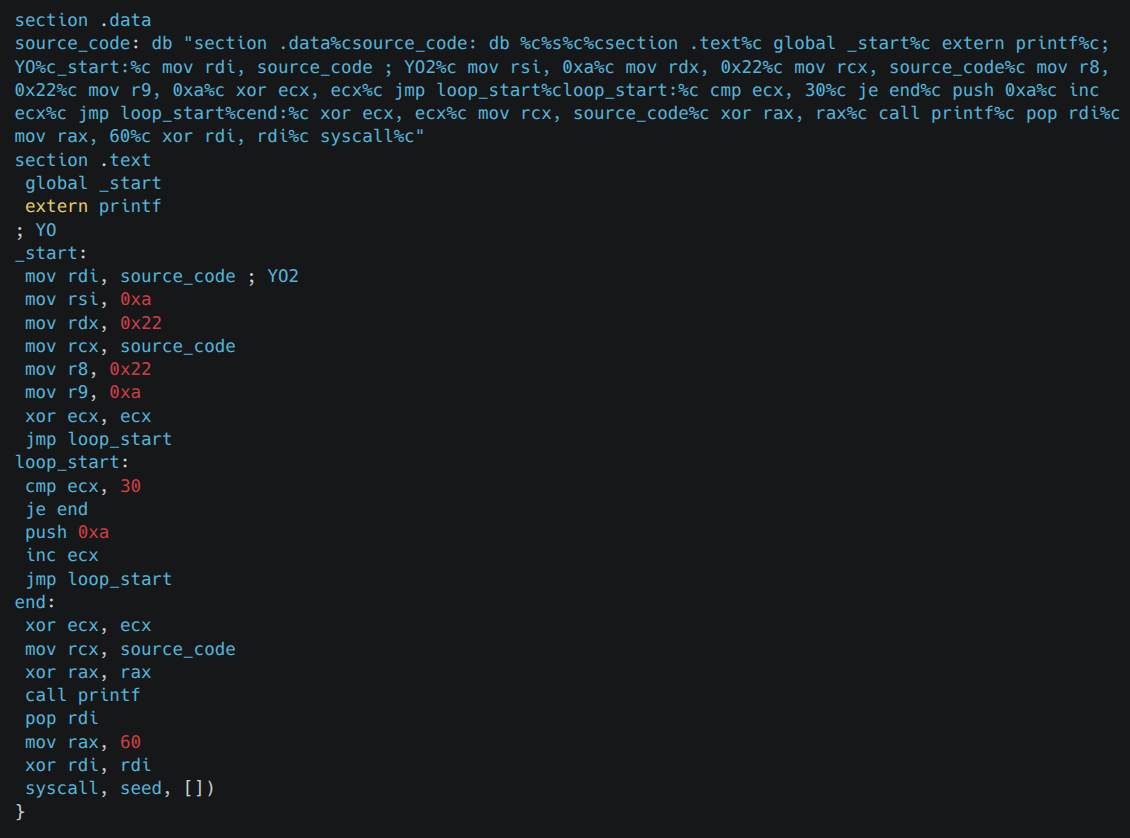Click the standalone "je end" instruction line
This screenshot has width=1130, height=838.
click(57, 509)
